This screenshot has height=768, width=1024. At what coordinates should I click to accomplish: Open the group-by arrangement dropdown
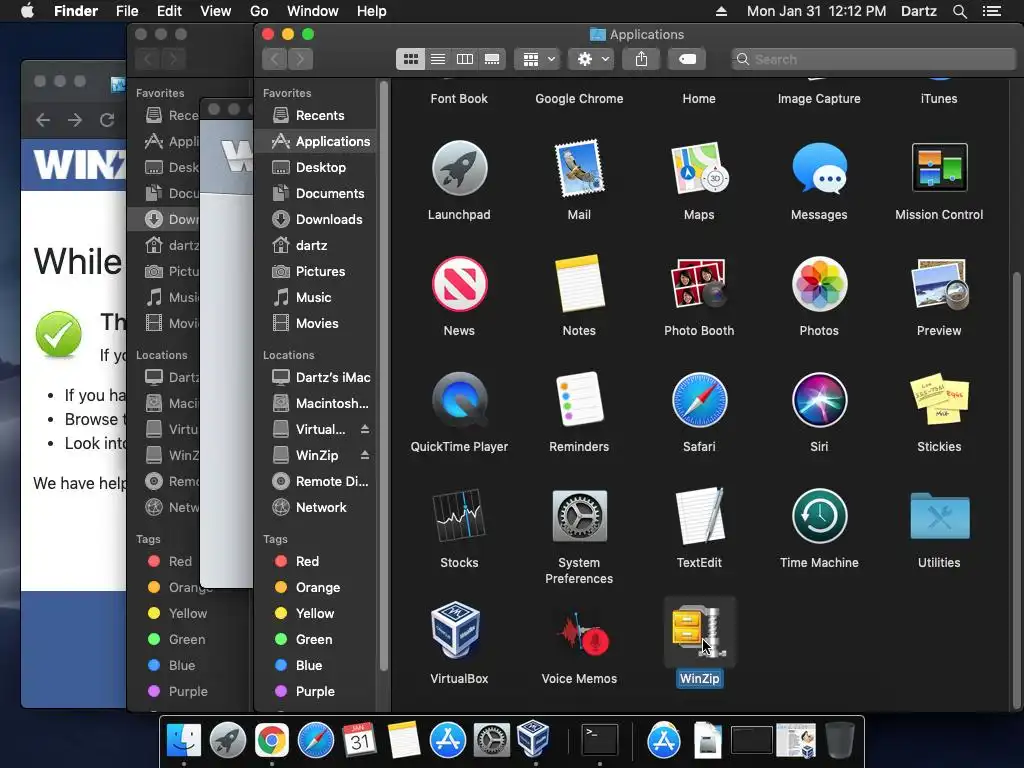[x=538, y=59]
